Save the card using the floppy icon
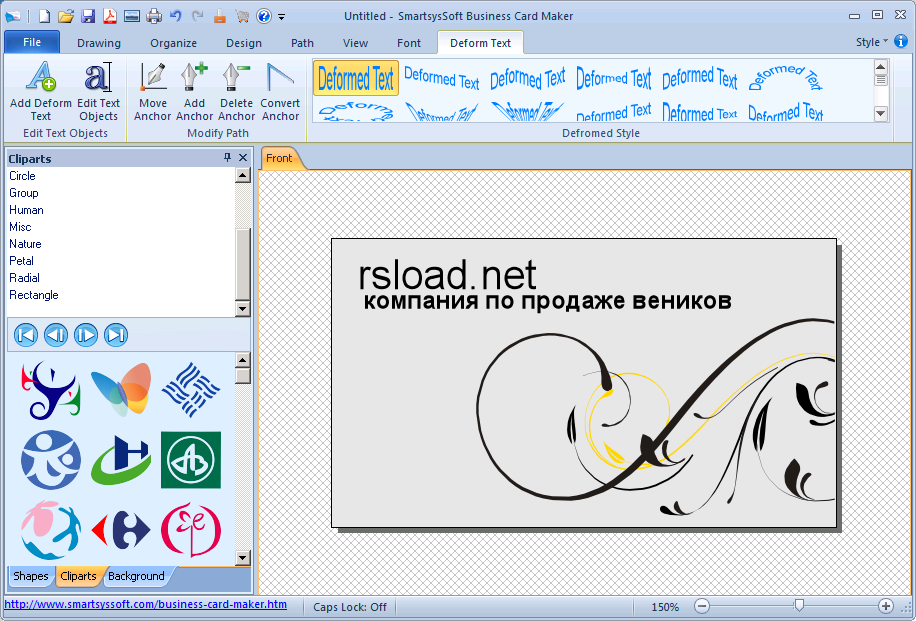This screenshot has height=621, width=916. [x=88, y=16]
